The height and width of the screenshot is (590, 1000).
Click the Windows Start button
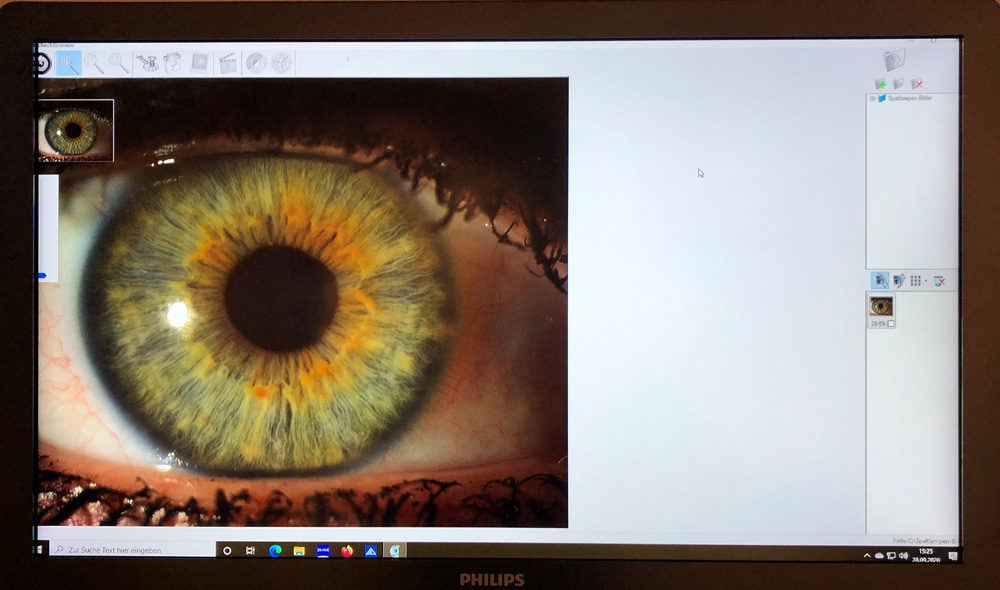42,550
